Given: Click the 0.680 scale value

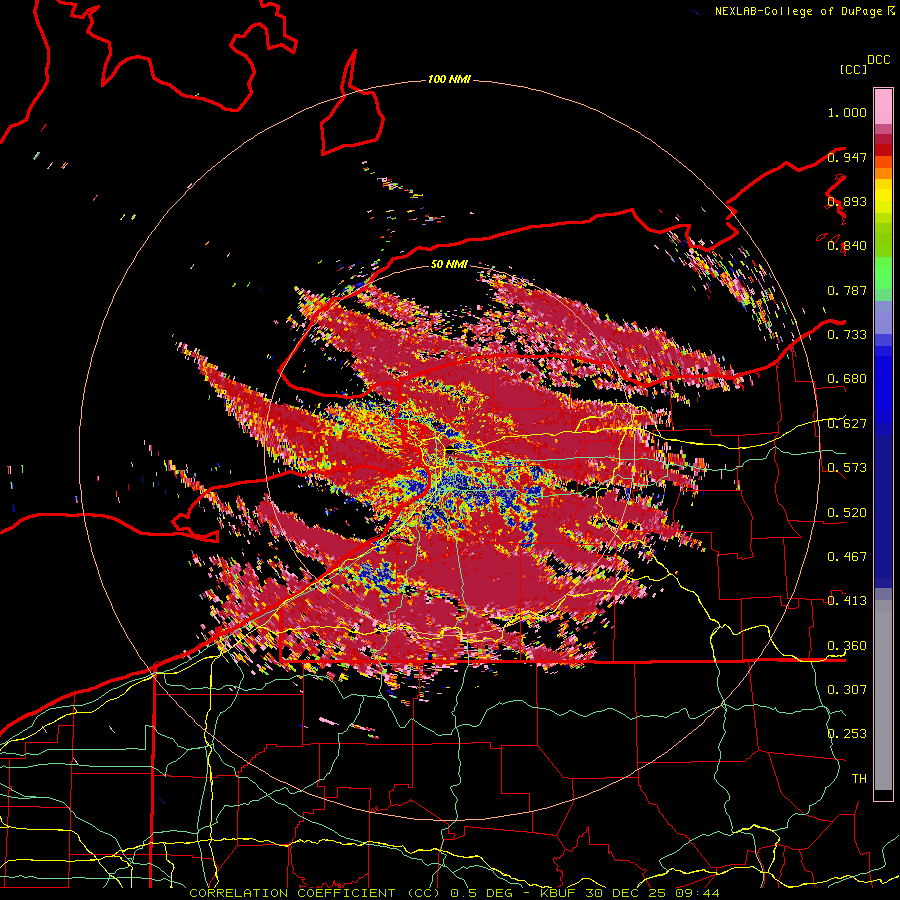Looking at the screenshot, I should coord(847,379).
